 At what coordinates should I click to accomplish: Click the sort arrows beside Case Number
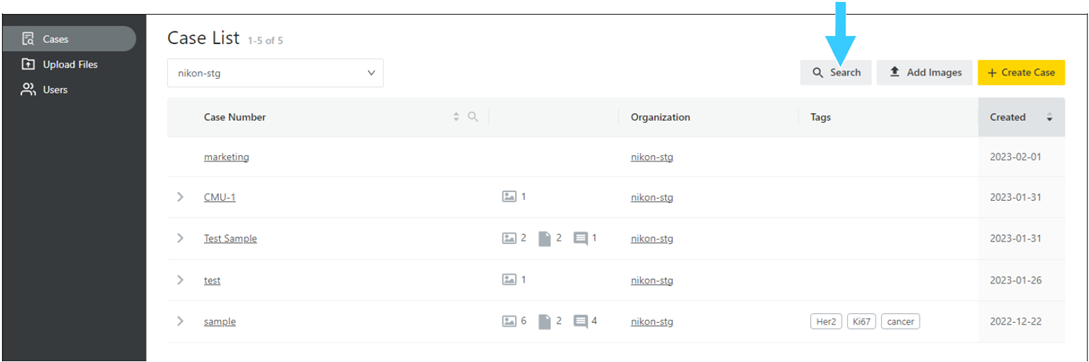[x=456, y=117]
